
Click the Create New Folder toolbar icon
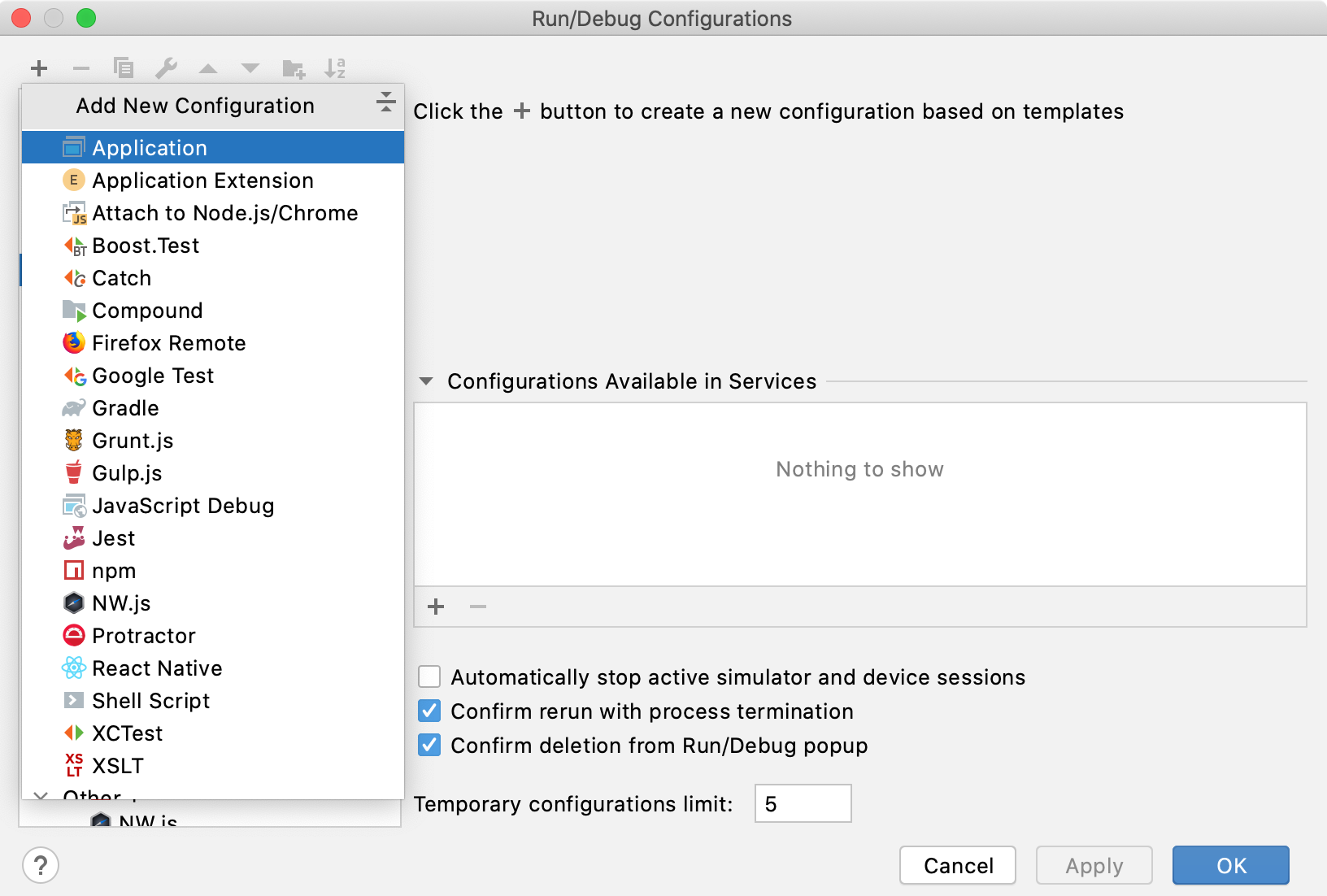click(x=294, y=69)
